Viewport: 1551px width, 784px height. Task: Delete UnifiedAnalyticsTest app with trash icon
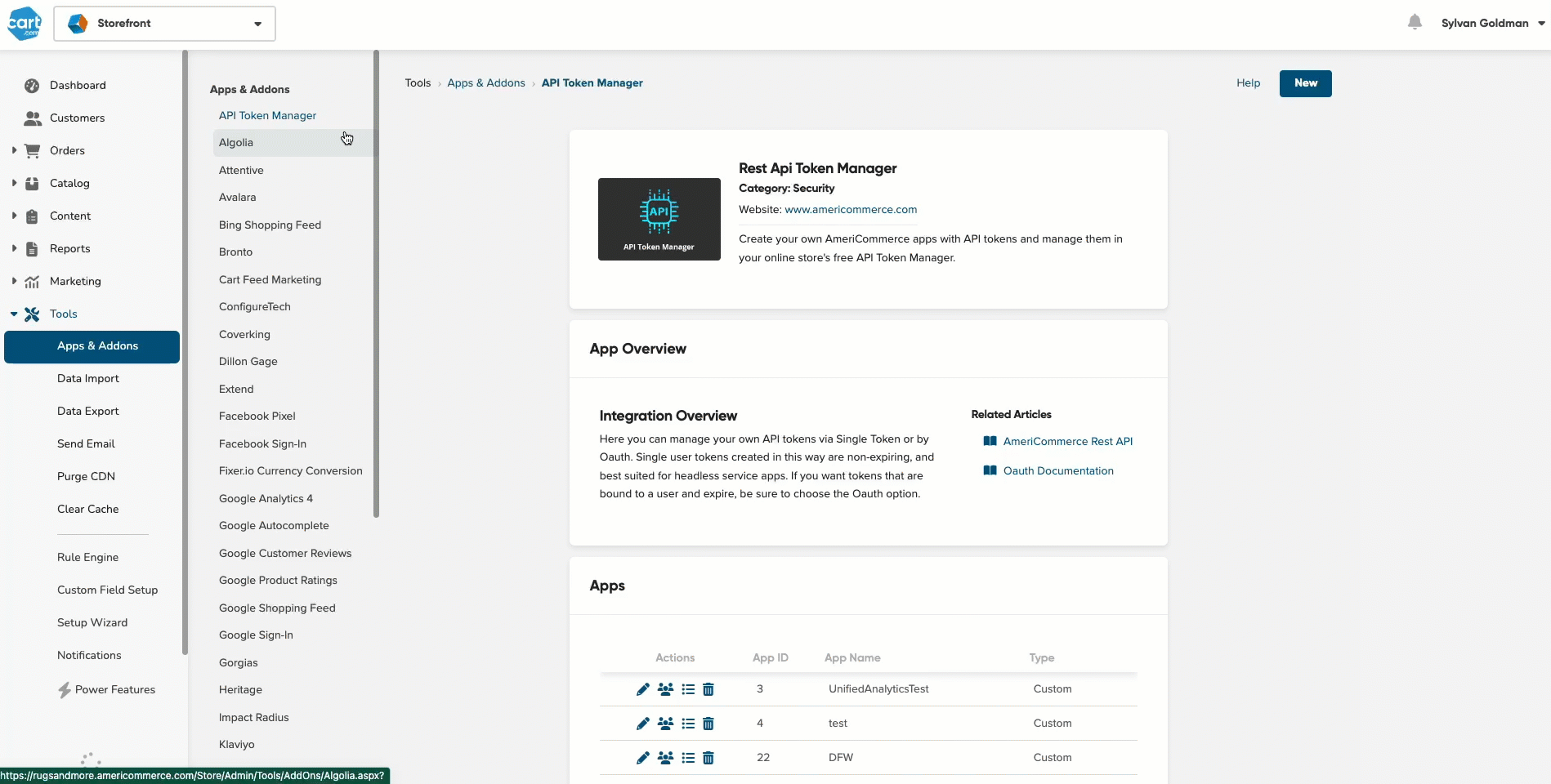pyautogui.click(x=708, y=689)
